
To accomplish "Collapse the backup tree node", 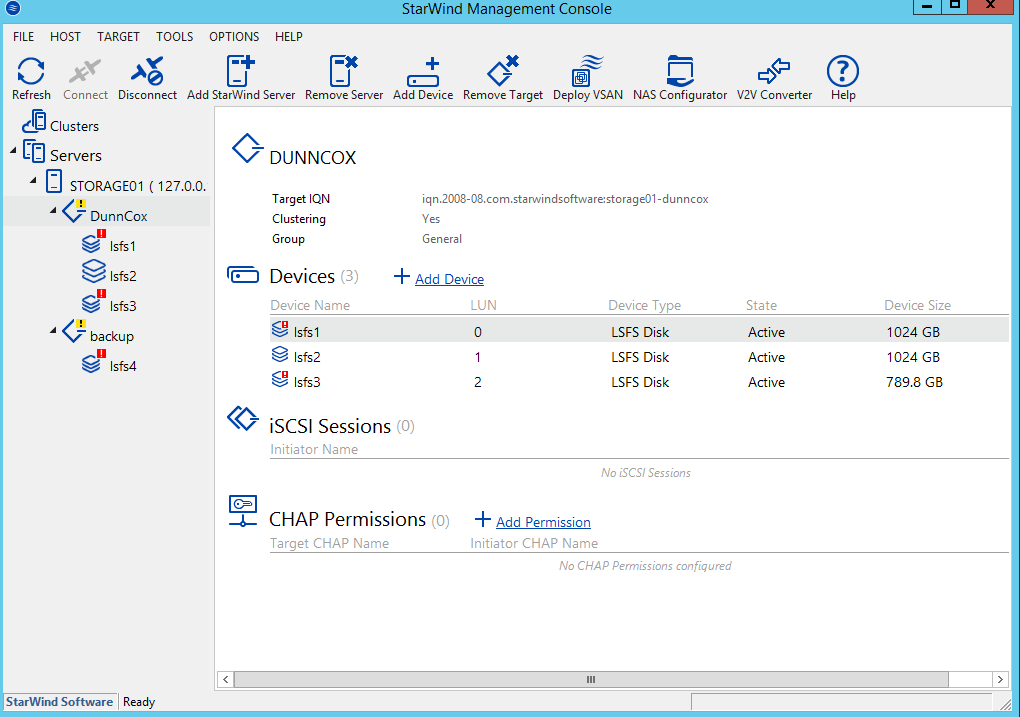I will [53, 331].
